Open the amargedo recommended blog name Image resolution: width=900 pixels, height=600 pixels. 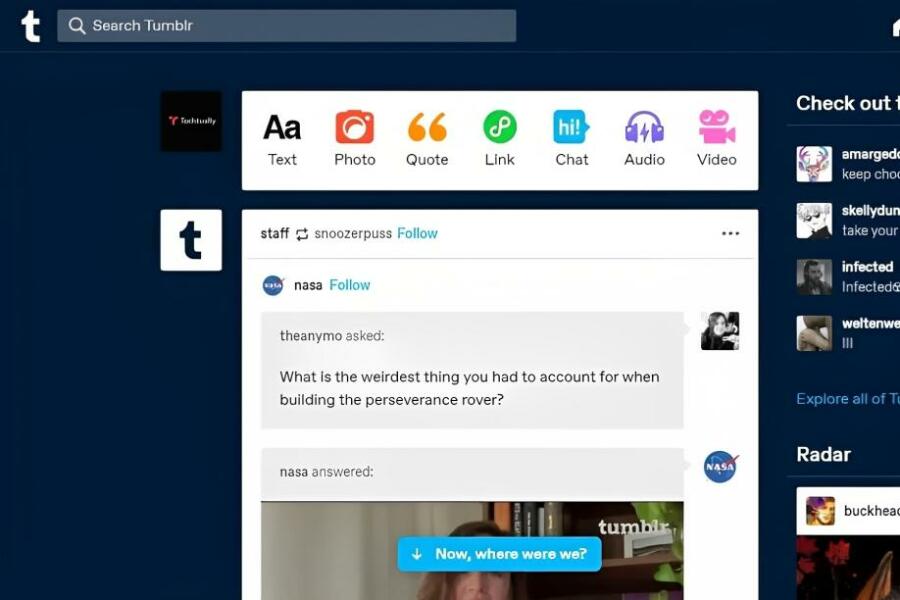[871, 154]
